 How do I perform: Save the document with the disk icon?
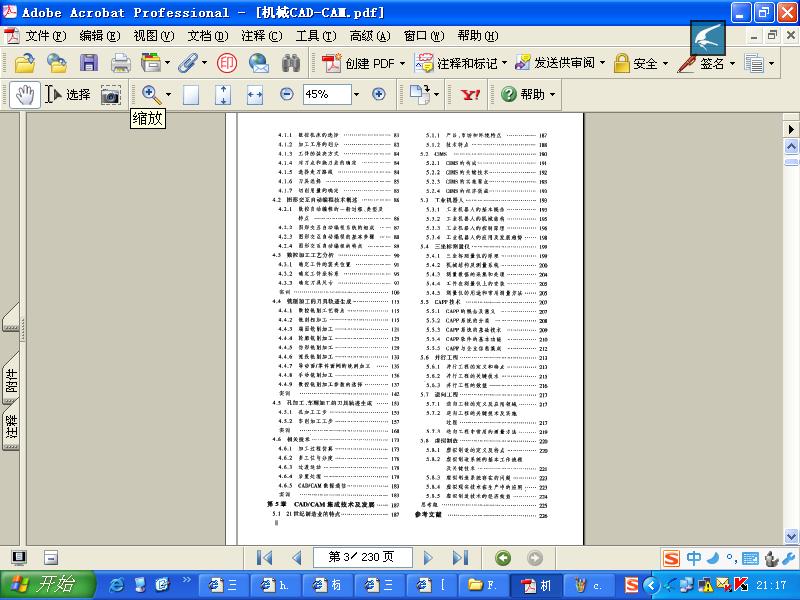coord(90,62)
